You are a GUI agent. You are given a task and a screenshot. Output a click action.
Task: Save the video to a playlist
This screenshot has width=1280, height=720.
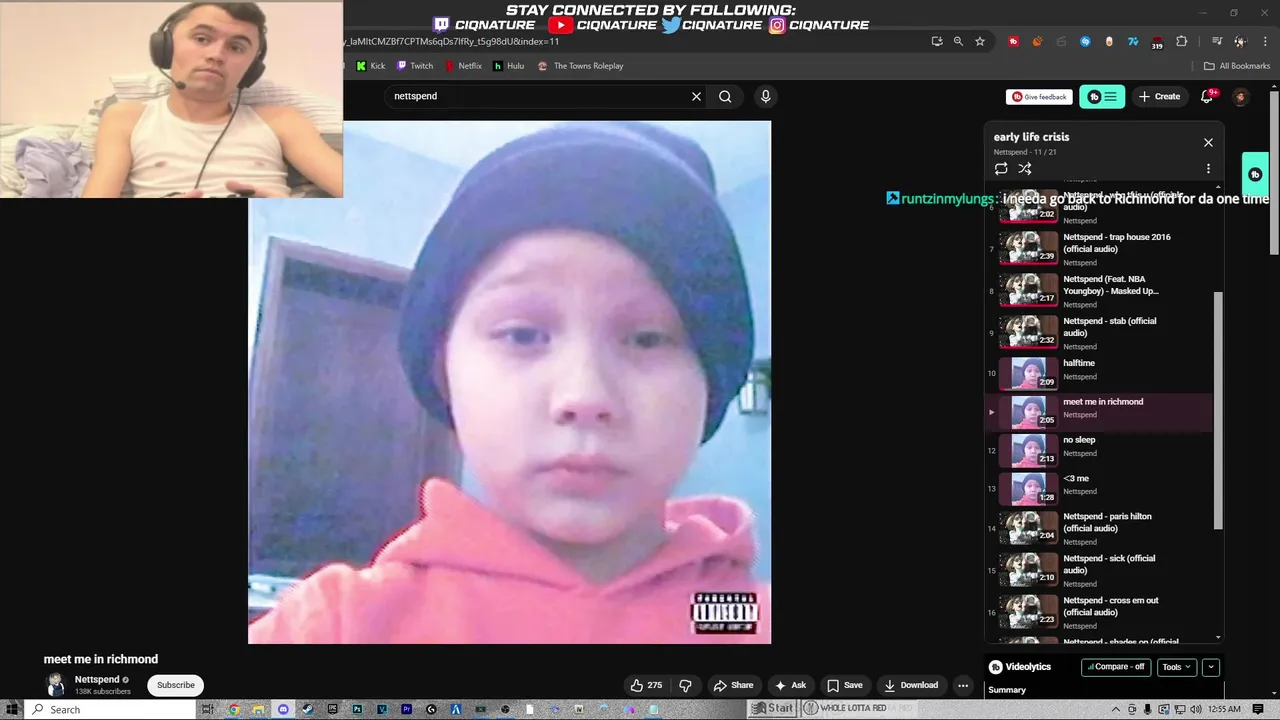pyautogui.click(x=845, y=685)
